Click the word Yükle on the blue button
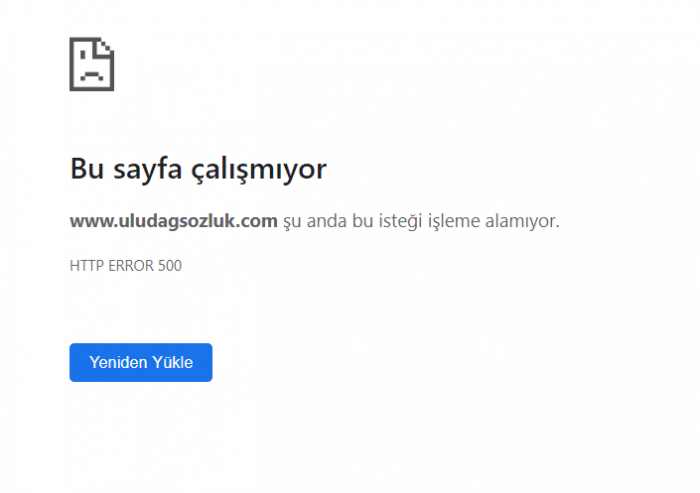This screenshot has width=700, height=493. click(173, 362)
